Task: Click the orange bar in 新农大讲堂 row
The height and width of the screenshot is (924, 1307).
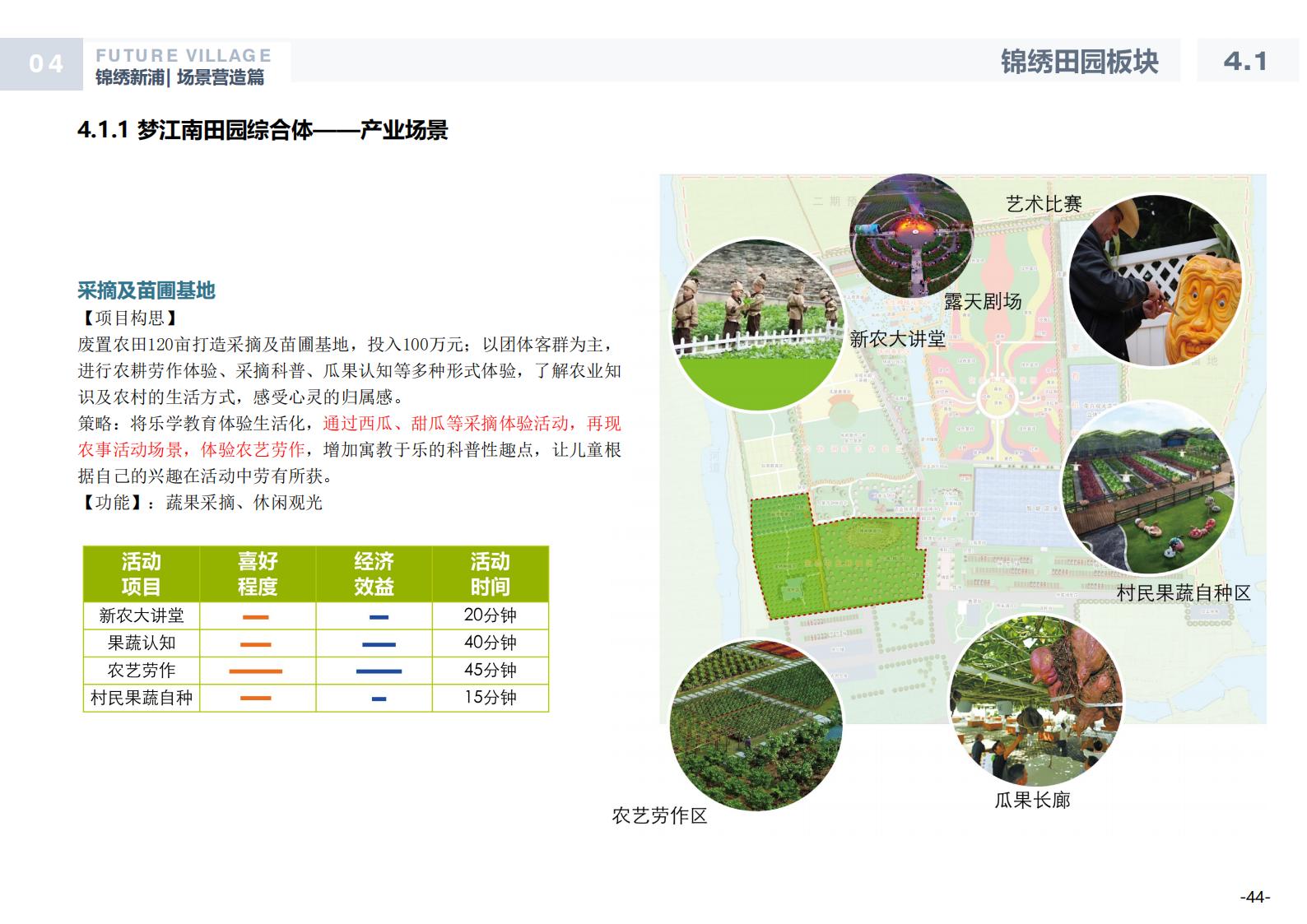Action: [x=256, y=617]
